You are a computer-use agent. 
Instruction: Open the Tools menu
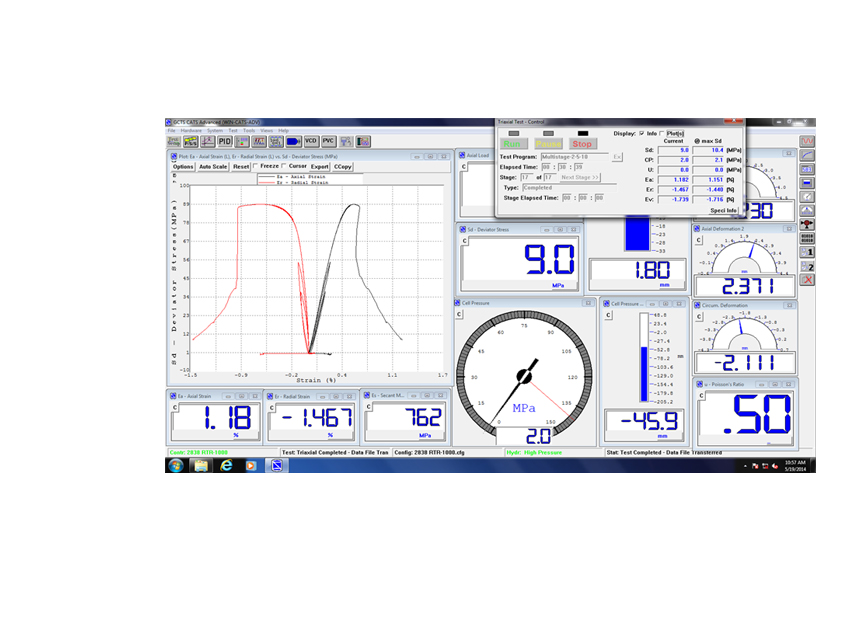pyautogui.click(x=249, y=131)
